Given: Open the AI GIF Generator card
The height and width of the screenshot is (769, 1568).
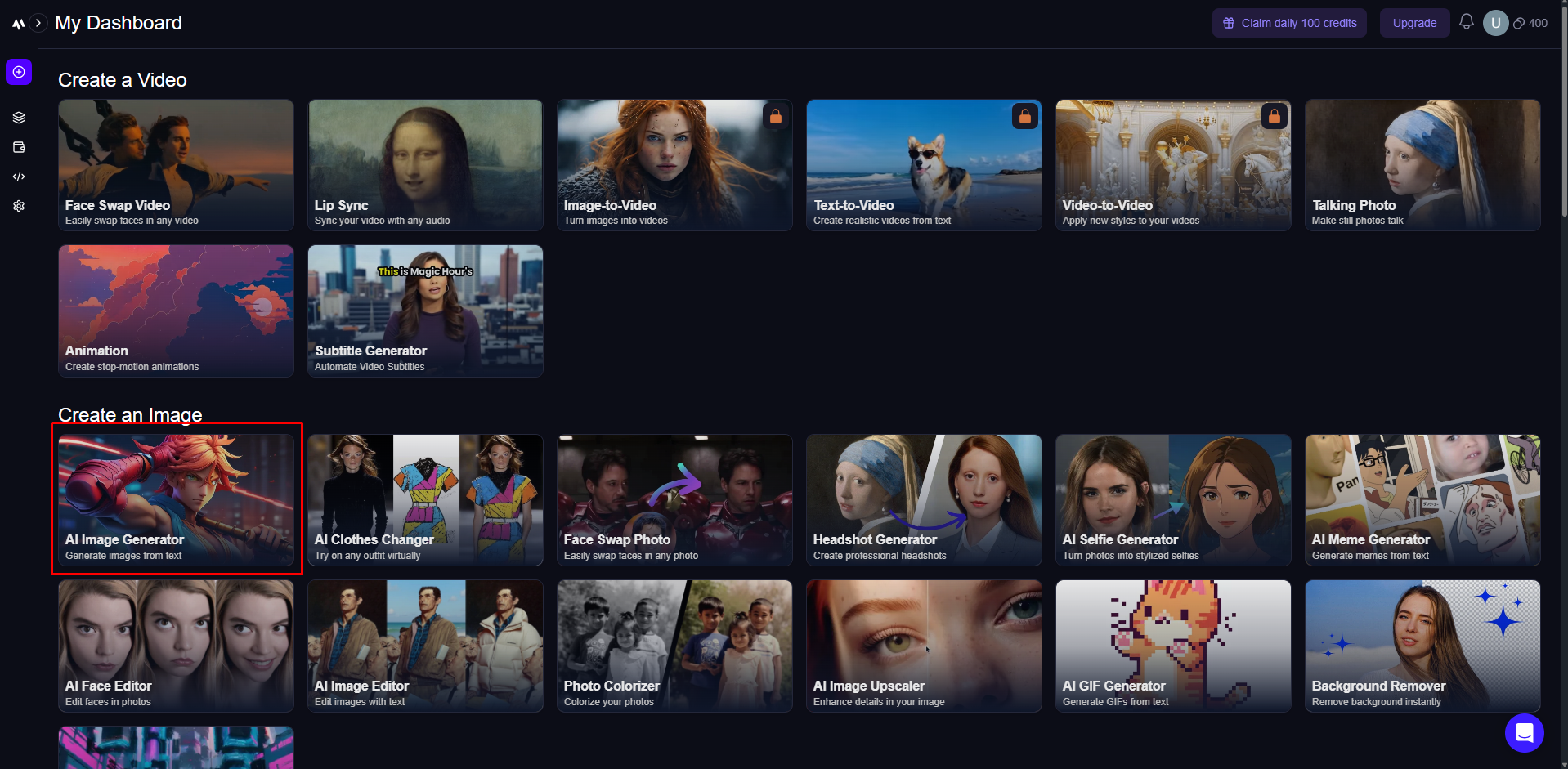Looking at the screenshot, I should pos(1173,646).
